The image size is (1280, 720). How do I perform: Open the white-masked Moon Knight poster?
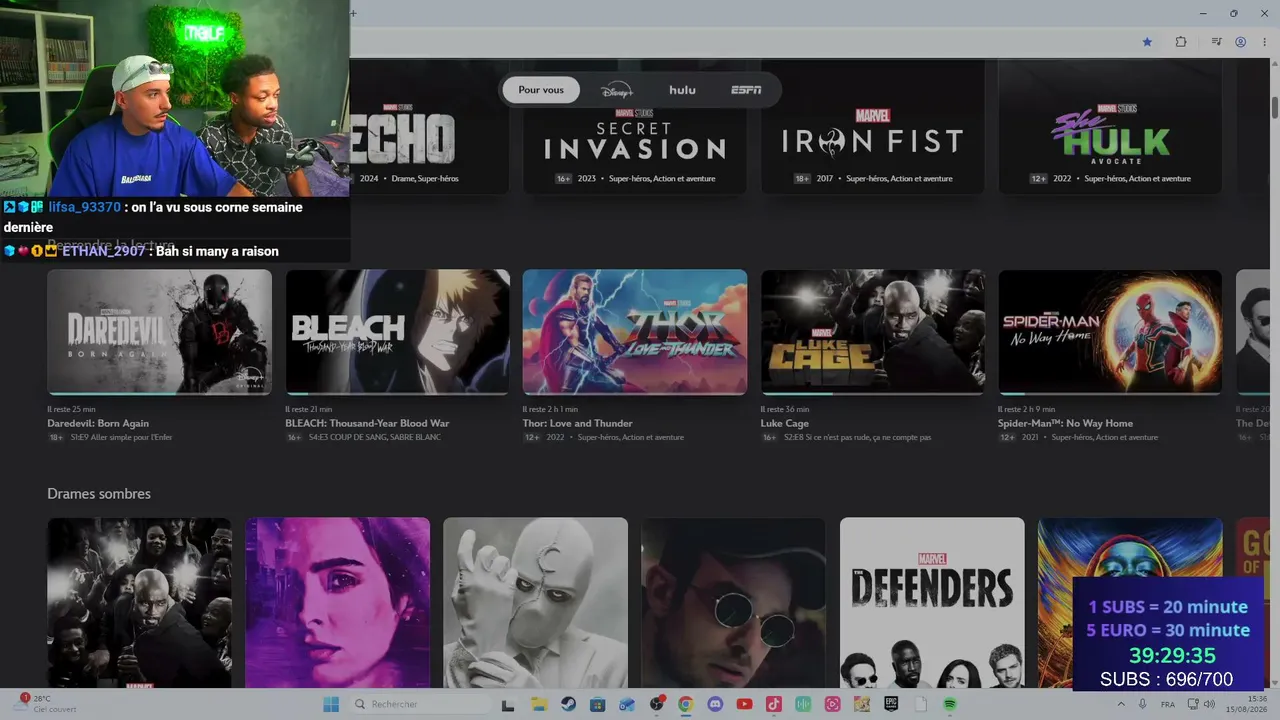535,603
